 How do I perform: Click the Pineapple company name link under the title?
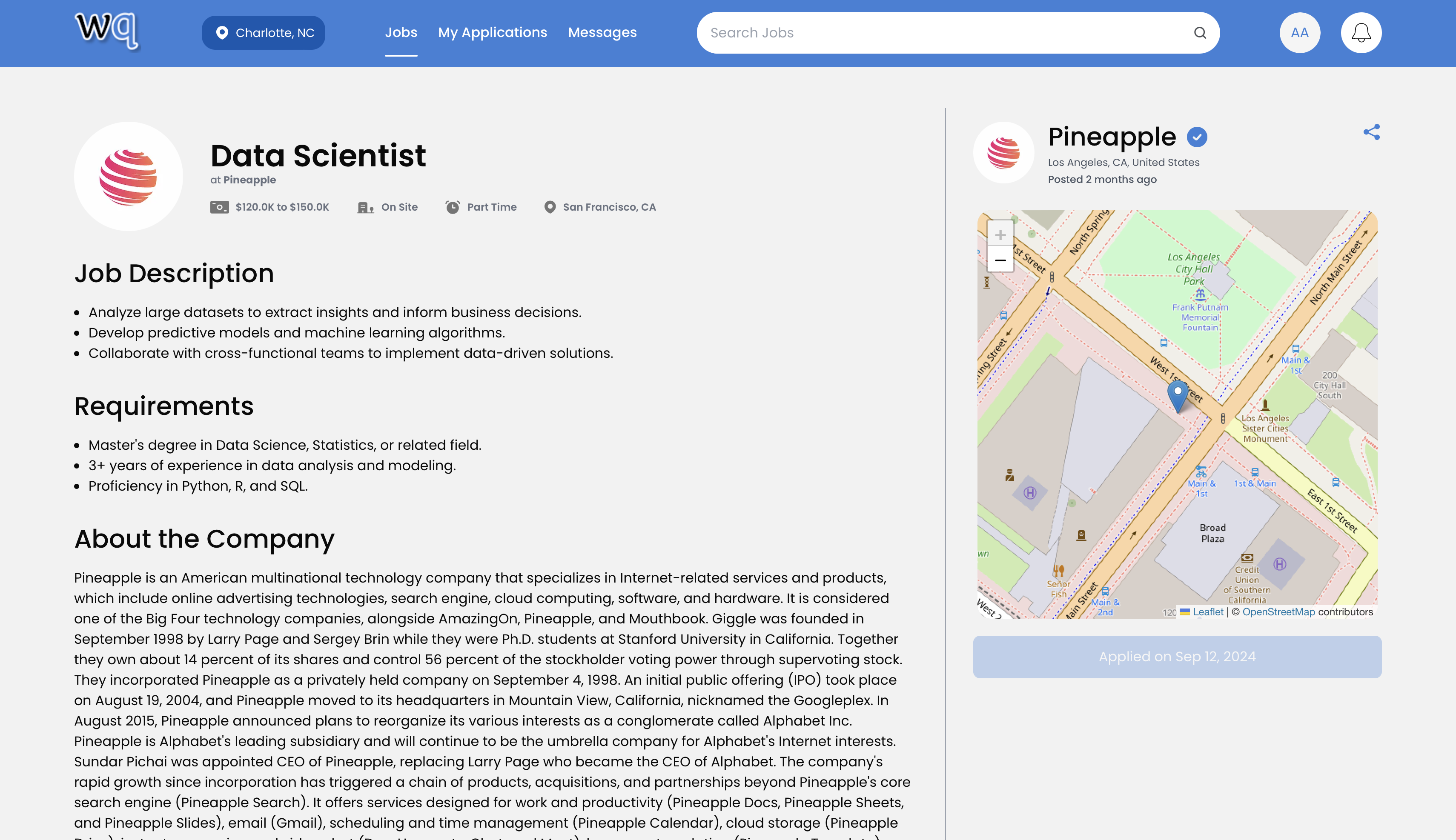pos(249,180)
